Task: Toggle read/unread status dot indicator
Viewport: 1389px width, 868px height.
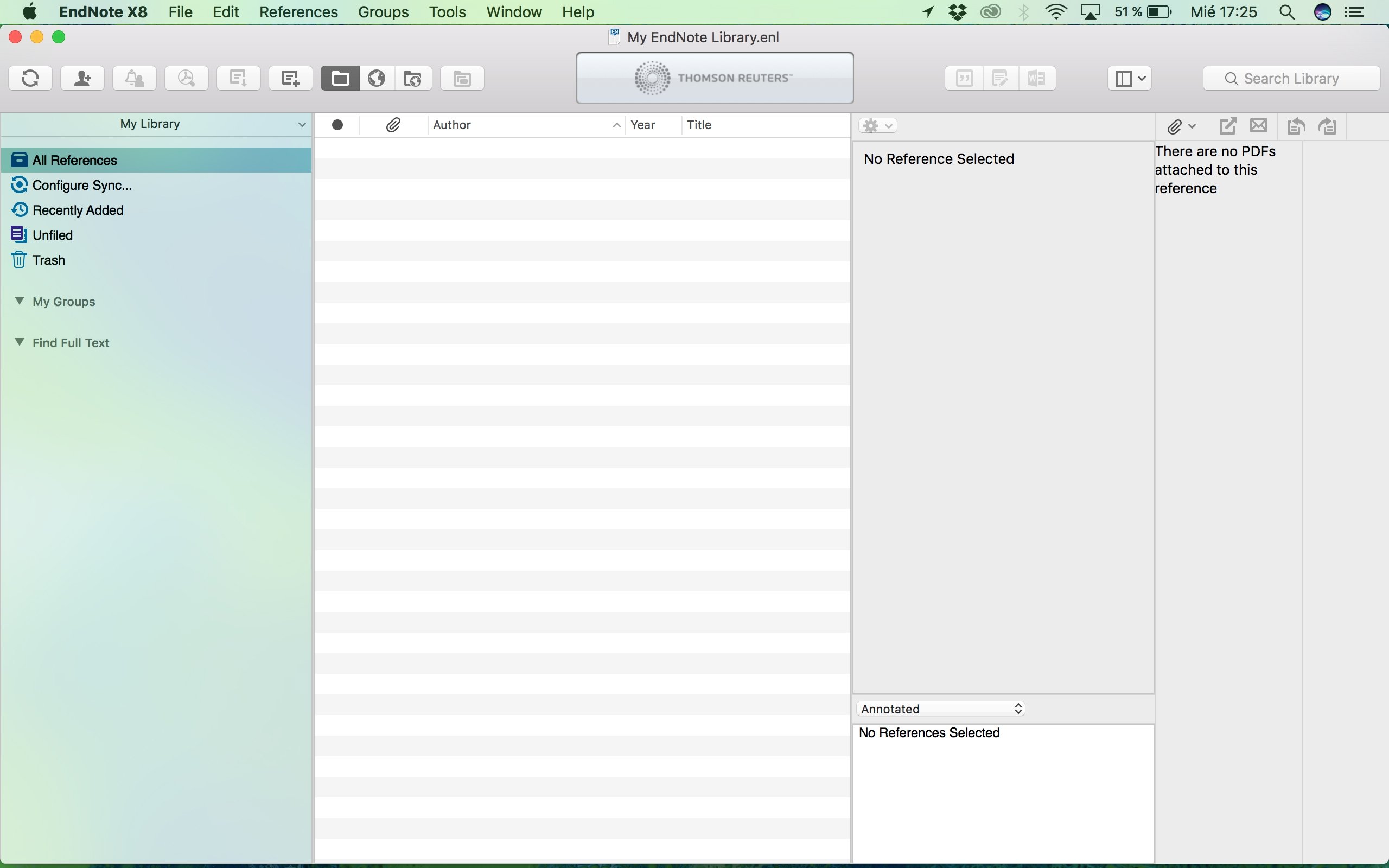Action: click(338, 123)
